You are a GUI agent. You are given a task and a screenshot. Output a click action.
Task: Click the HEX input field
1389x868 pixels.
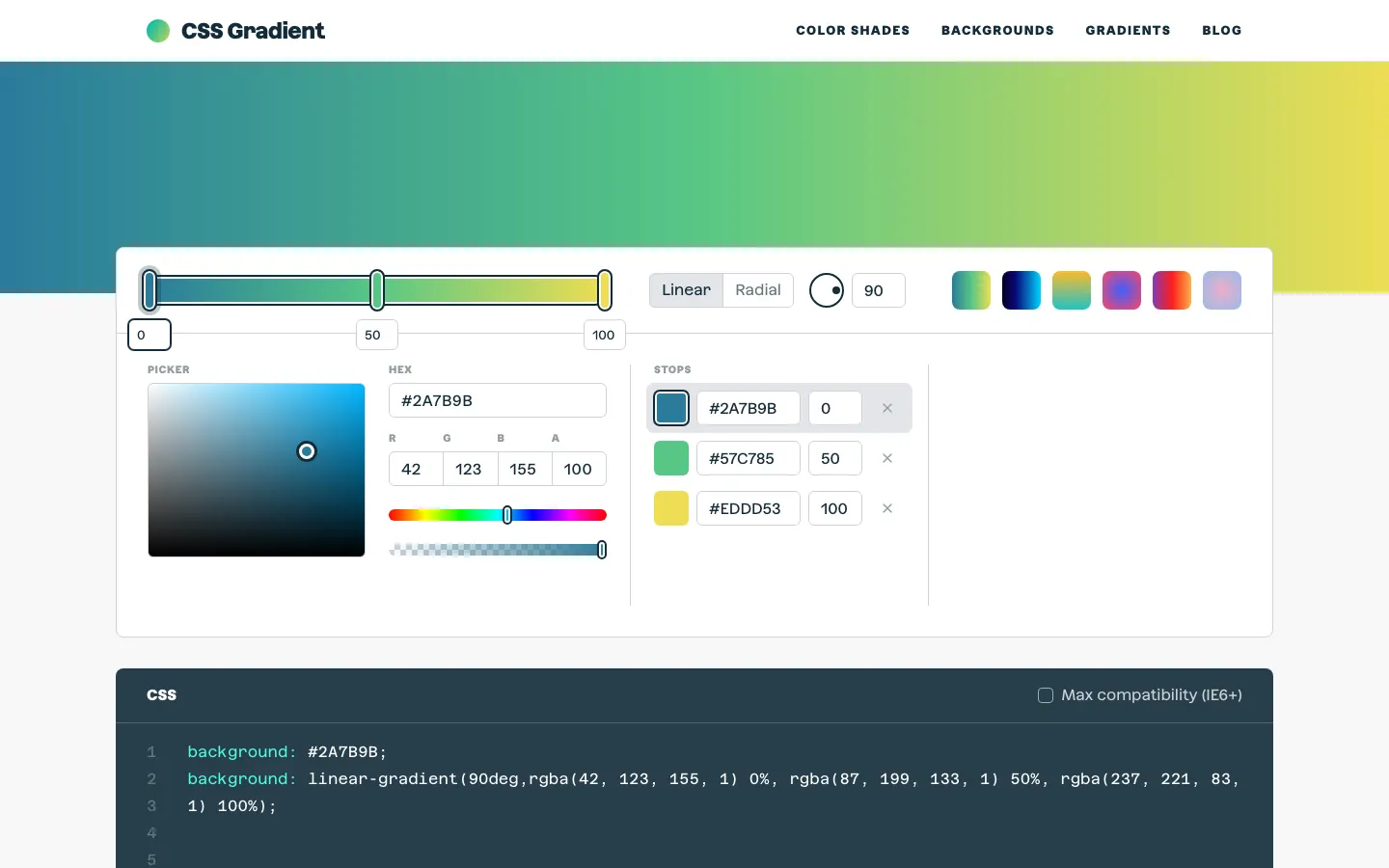coord(497,400)
